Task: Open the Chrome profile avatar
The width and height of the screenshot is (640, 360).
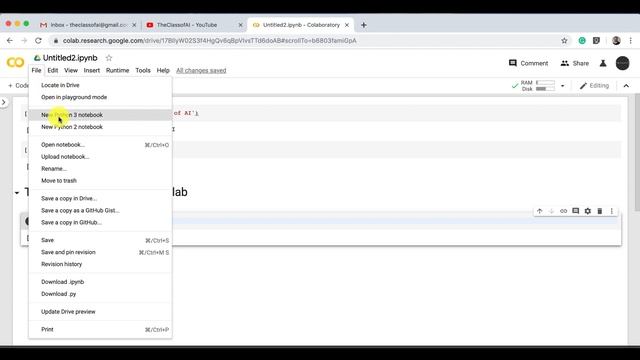Action: [x=616, y=40]
